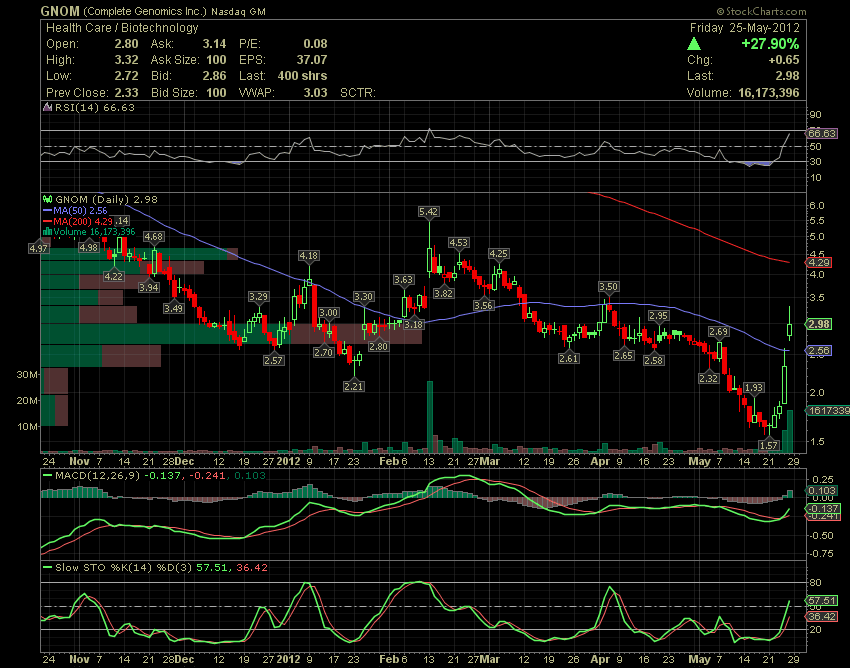The height and width of the screenshot is (668, 850).
Task: Click the GNOM ticker symbol title
Action: pos(60,11)
